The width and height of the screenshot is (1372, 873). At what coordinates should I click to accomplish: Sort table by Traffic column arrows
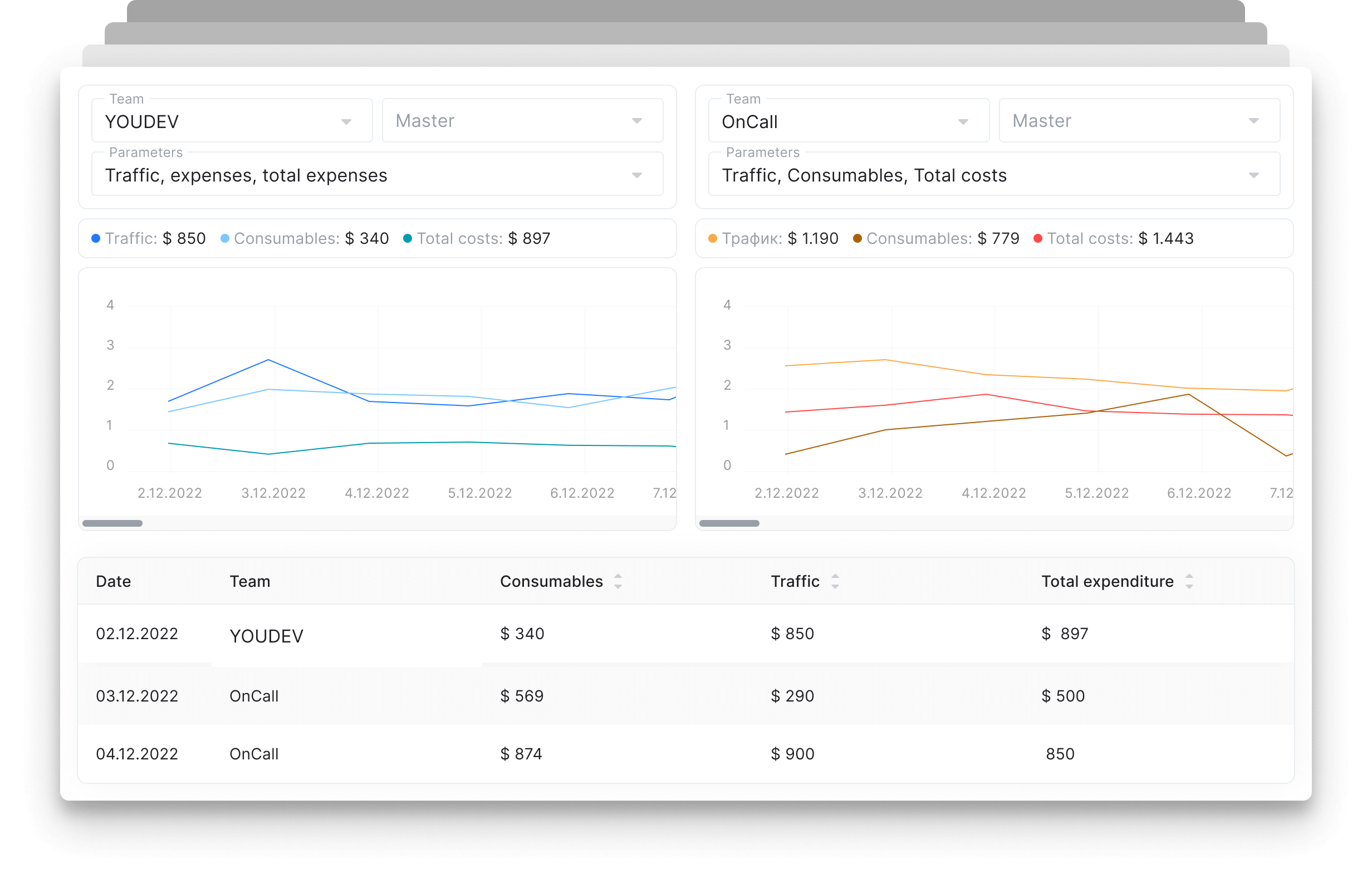835,581
